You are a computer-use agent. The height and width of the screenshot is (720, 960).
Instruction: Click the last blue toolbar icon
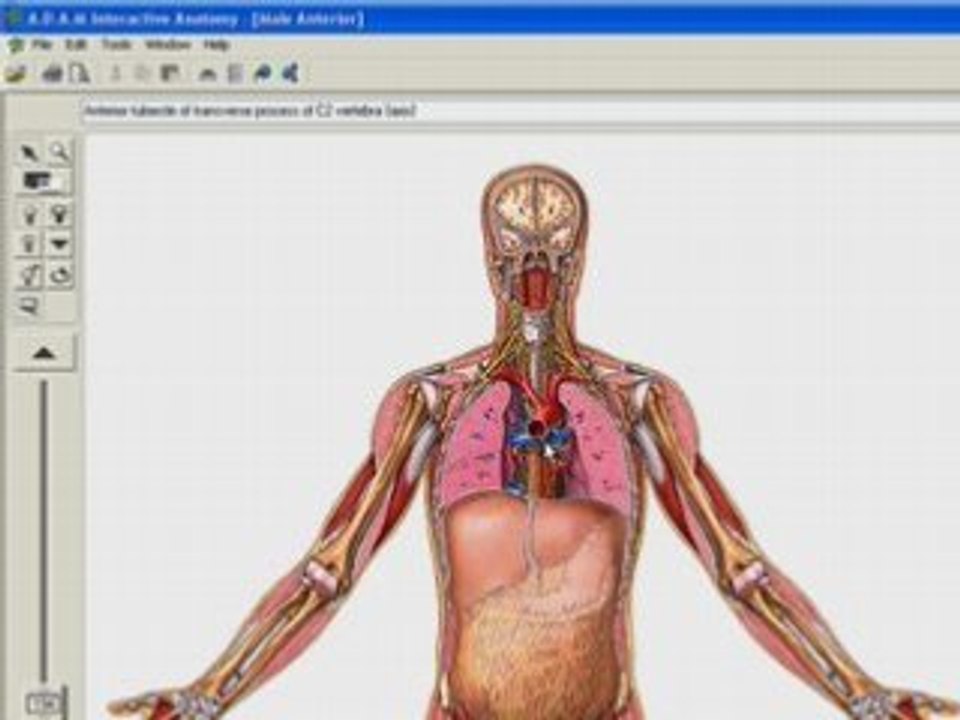point(290,74)
